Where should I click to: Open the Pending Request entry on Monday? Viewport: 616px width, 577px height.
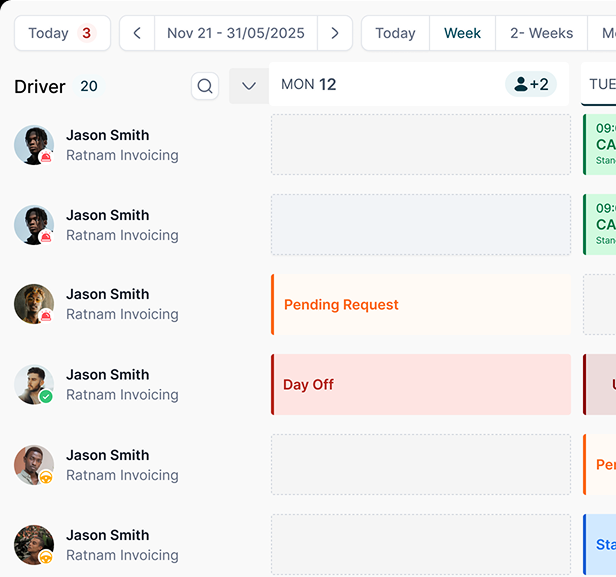[420, 305]
